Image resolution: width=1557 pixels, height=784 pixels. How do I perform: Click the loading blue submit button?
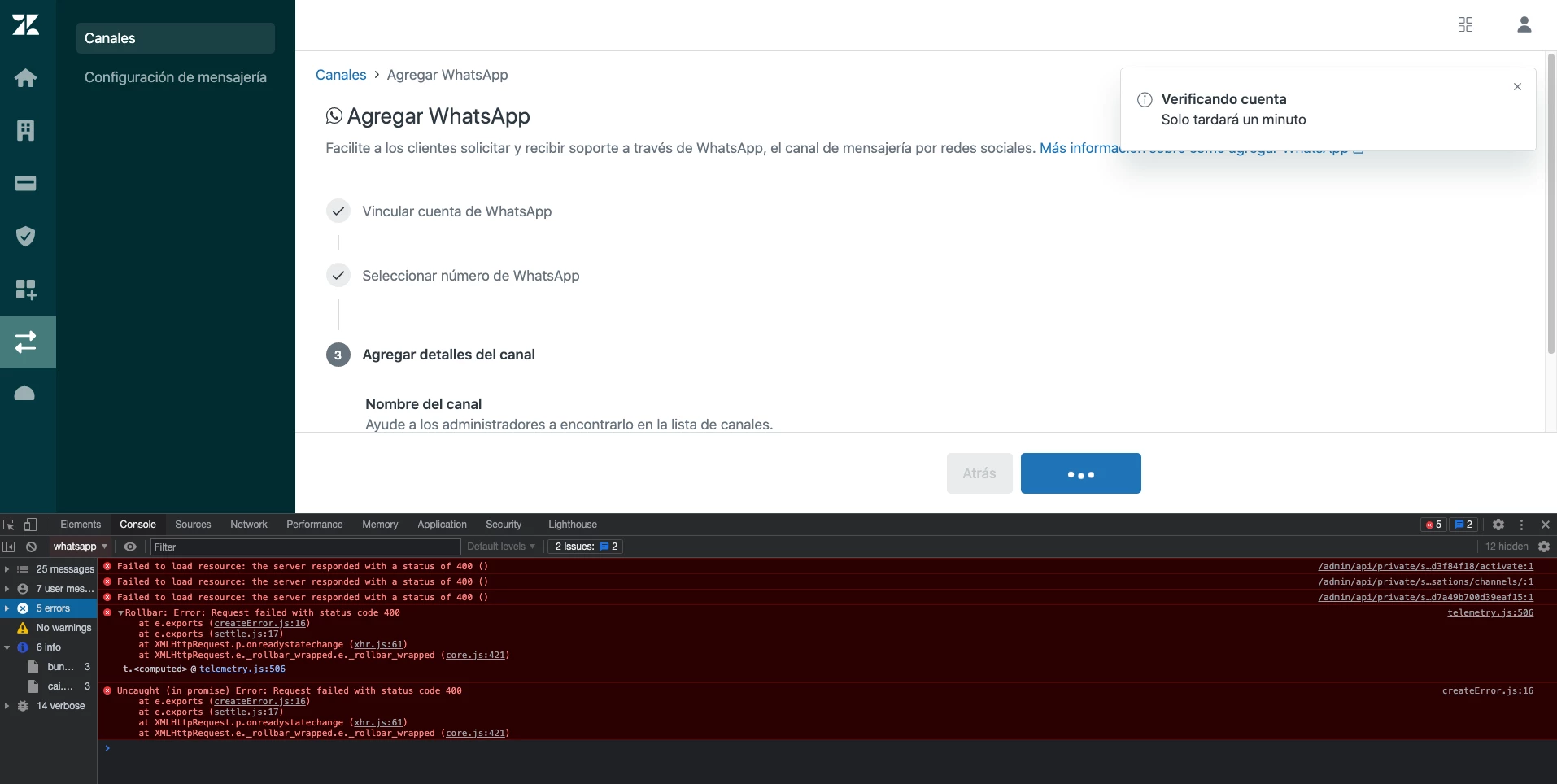coord(1081,473)
